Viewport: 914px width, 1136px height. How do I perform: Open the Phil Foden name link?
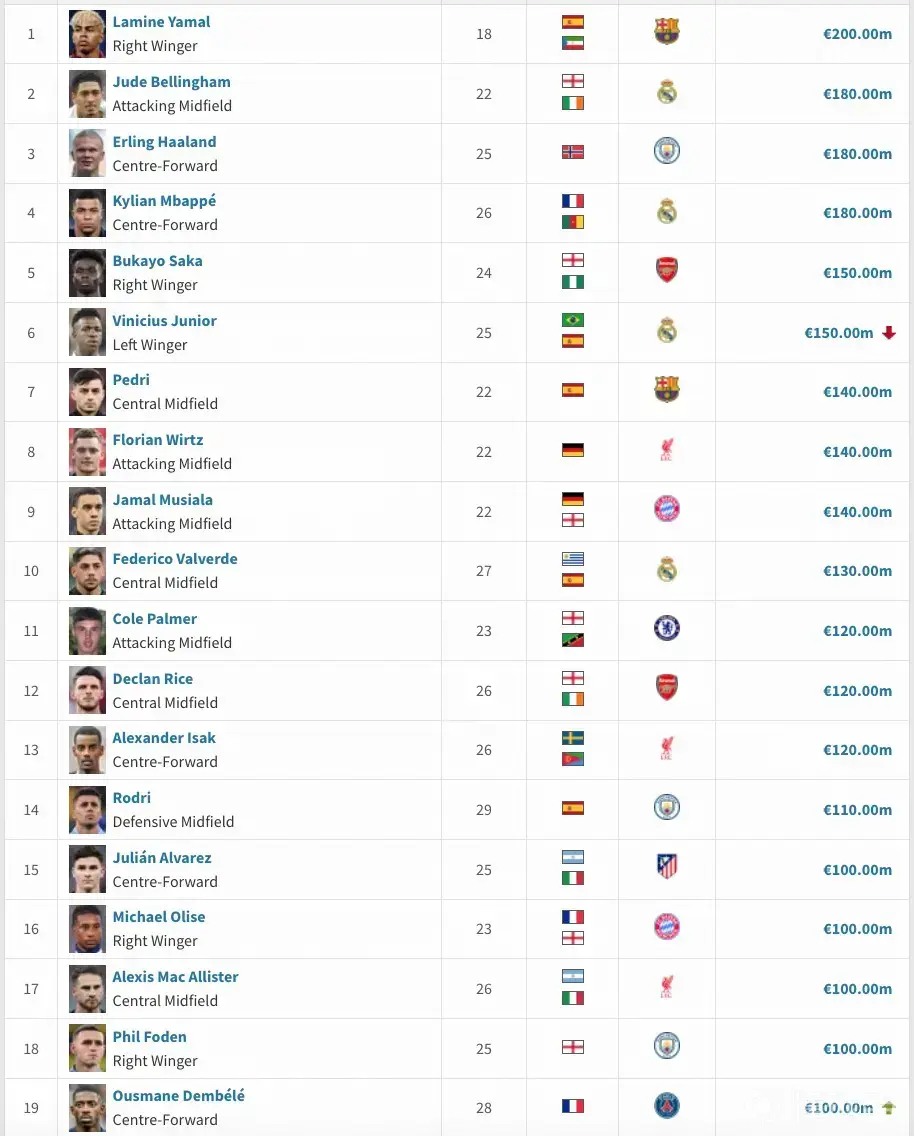[x=149, y=1037]
